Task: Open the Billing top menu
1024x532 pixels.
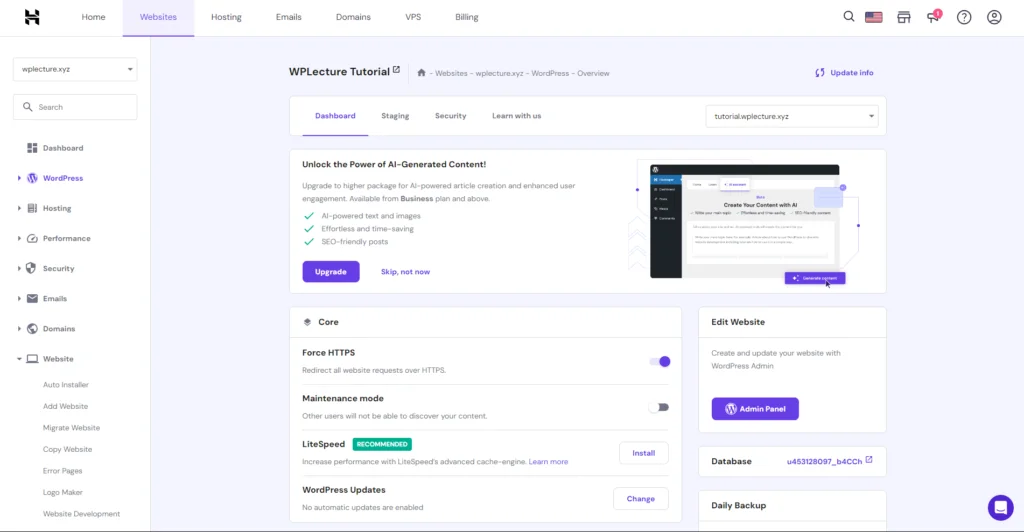Action: pos(466,17)
